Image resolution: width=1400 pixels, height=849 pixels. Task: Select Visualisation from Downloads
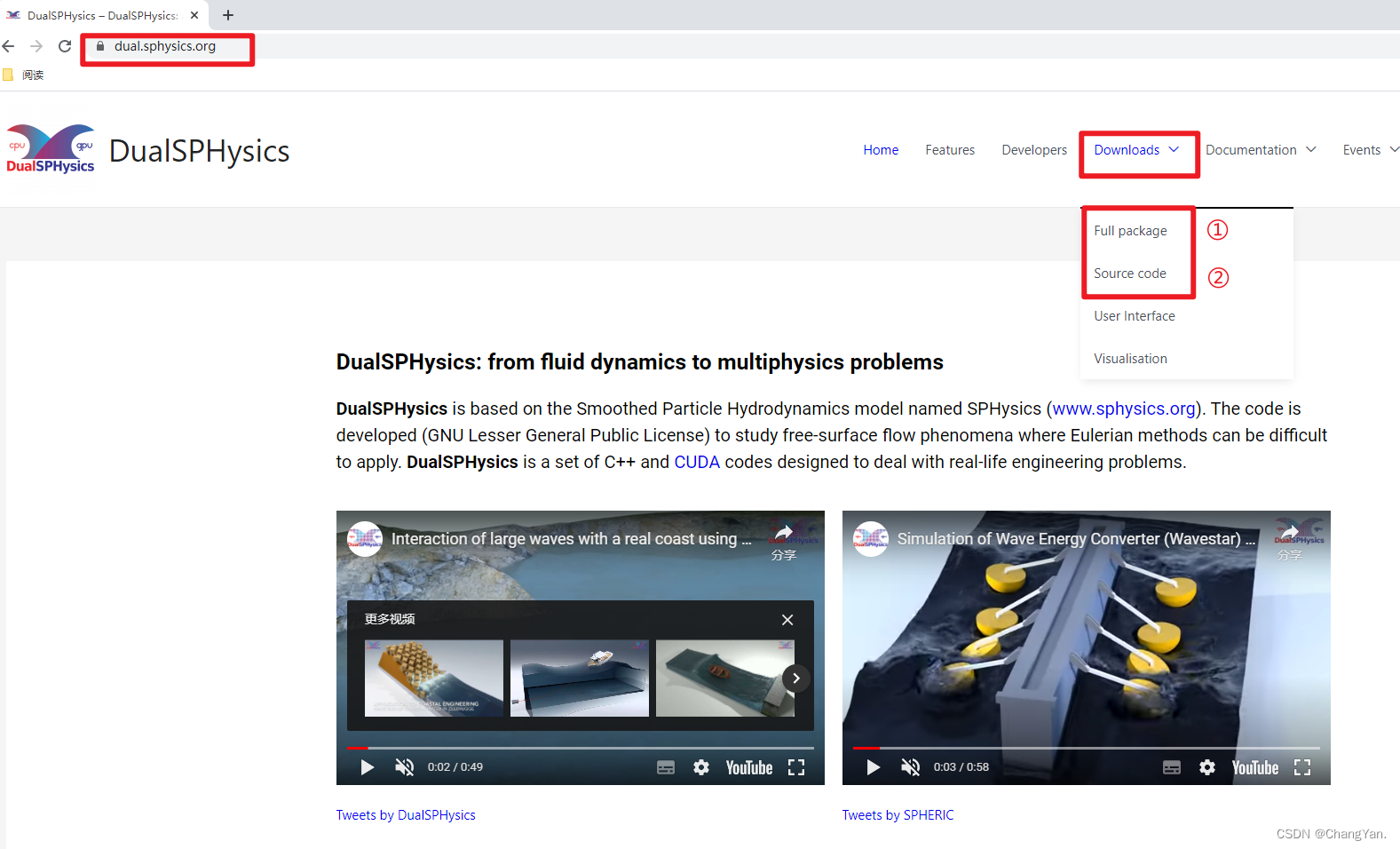(1130, 359)
